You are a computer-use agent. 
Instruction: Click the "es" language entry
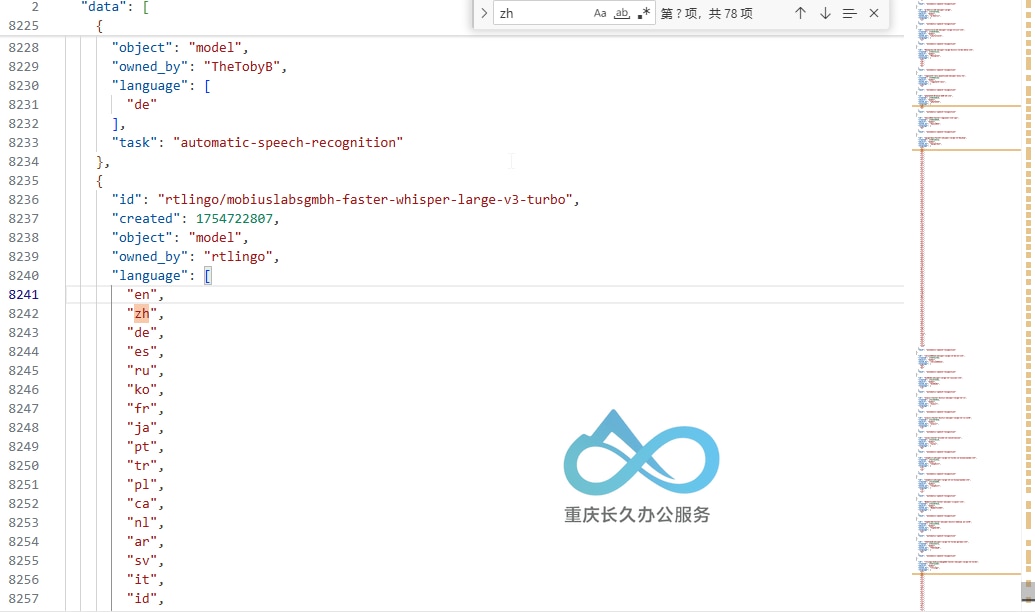tap(142, 352)
